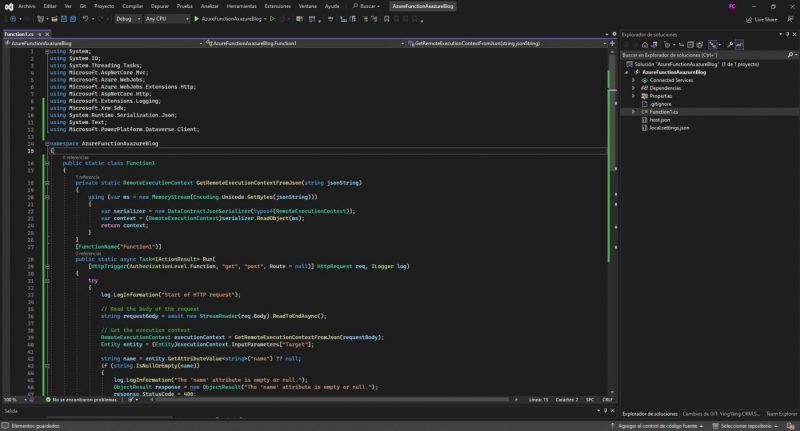Click the New Project toolbar icon
The width and height of the screenshot is (800, 431).
pyautogui.click(x=40, y=19)
